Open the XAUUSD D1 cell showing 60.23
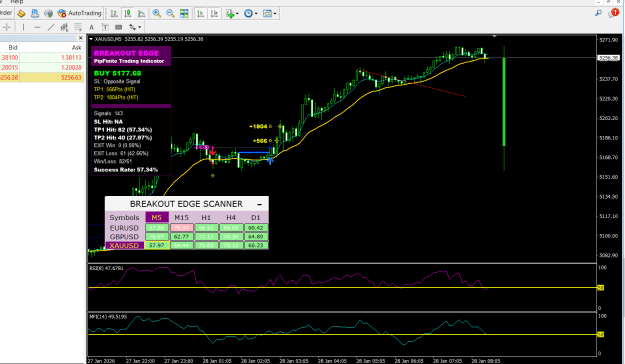Viewport: 625px width, 364px height. 256,246
